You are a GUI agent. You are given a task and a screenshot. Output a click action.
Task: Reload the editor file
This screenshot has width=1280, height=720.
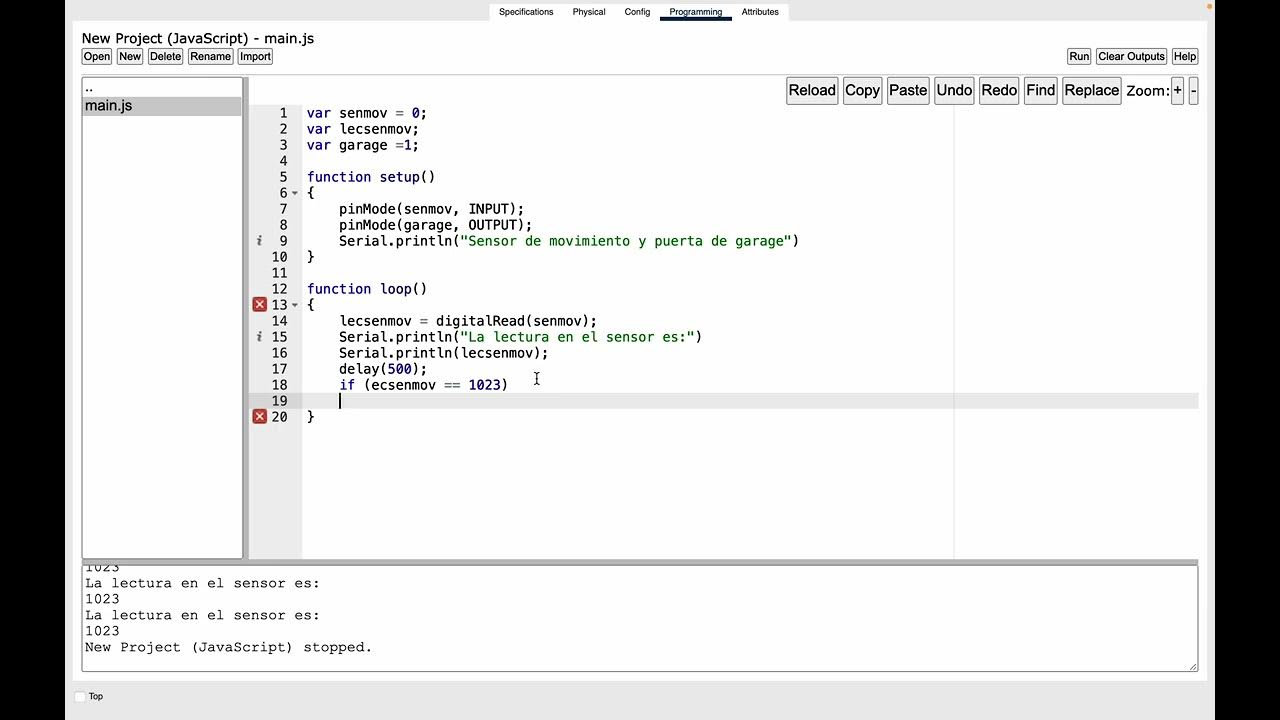(x=812, y=90)
